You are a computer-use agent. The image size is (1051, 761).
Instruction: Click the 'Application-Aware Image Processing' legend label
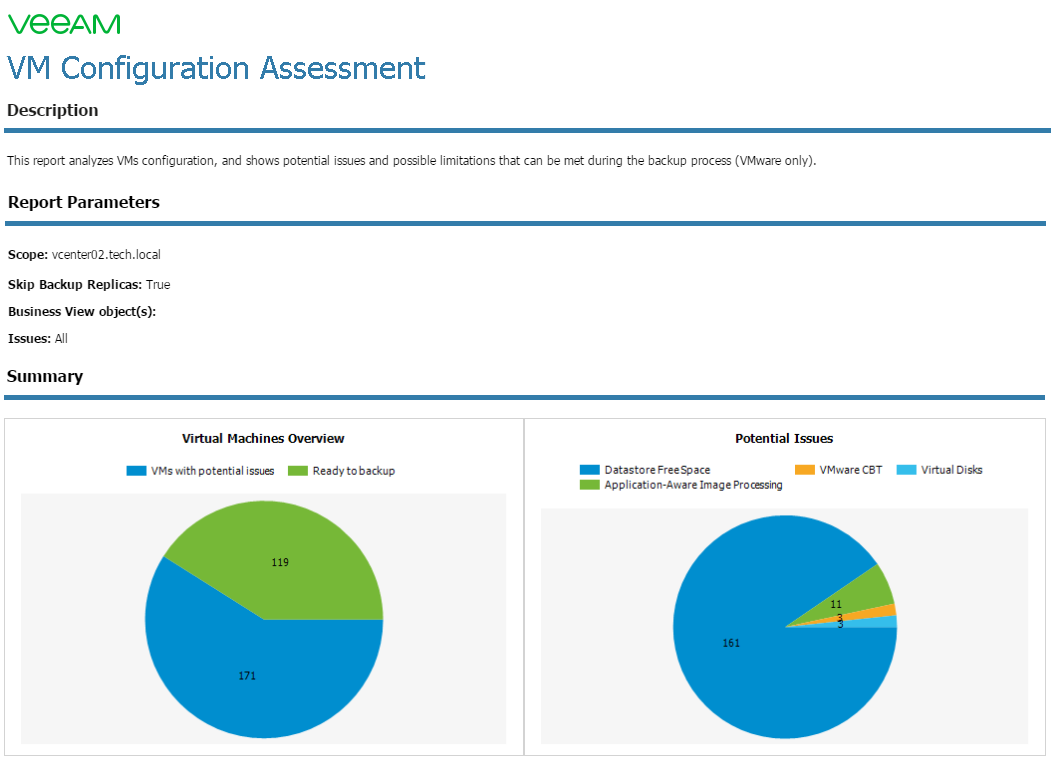click(x=693, y=485)
